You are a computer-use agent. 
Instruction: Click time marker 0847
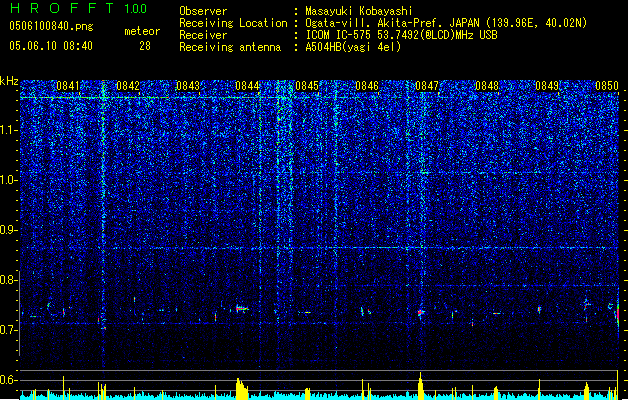[x=427, y=86]
